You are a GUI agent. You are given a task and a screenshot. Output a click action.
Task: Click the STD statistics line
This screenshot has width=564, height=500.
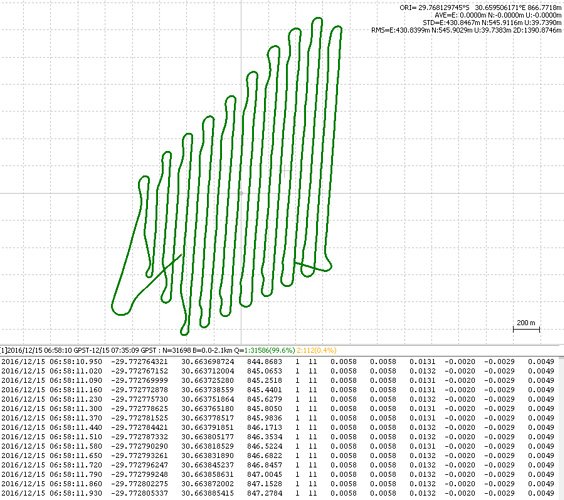492,23
